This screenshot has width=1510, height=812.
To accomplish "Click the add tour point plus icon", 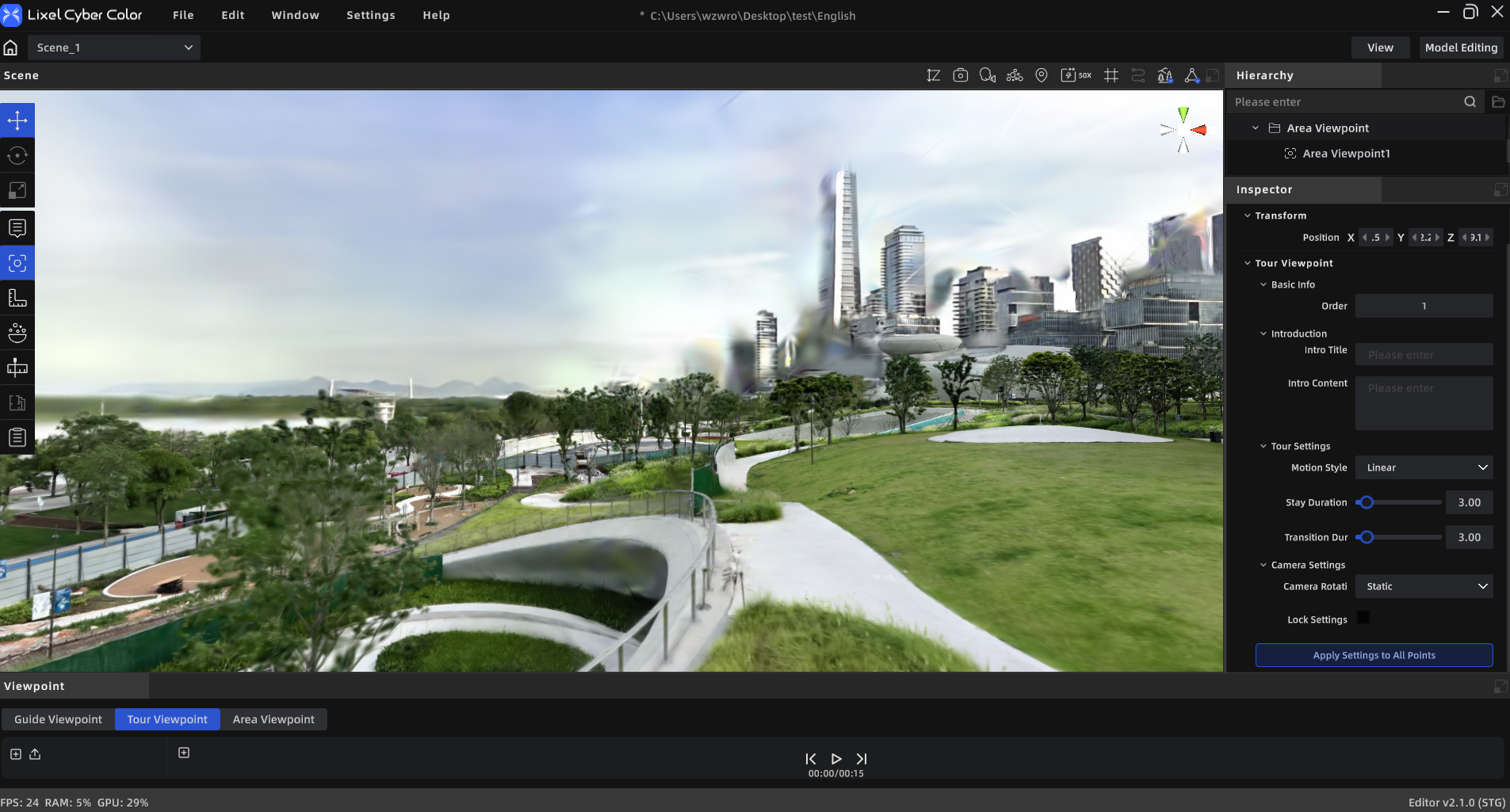I will coord(184,753).
